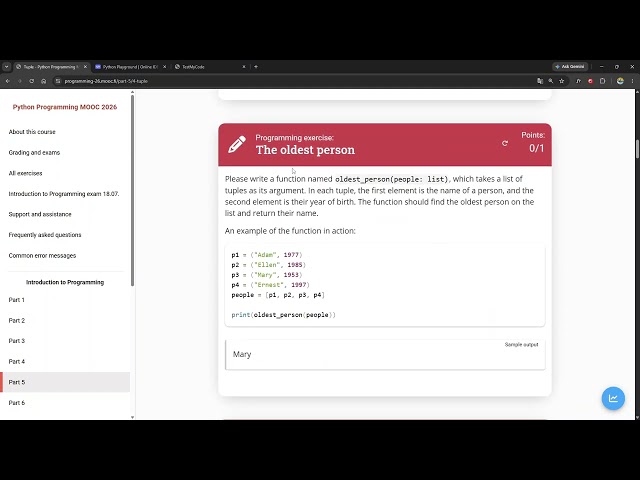Navigate to Part 3
640x480 pixels.
coord(17,340)
